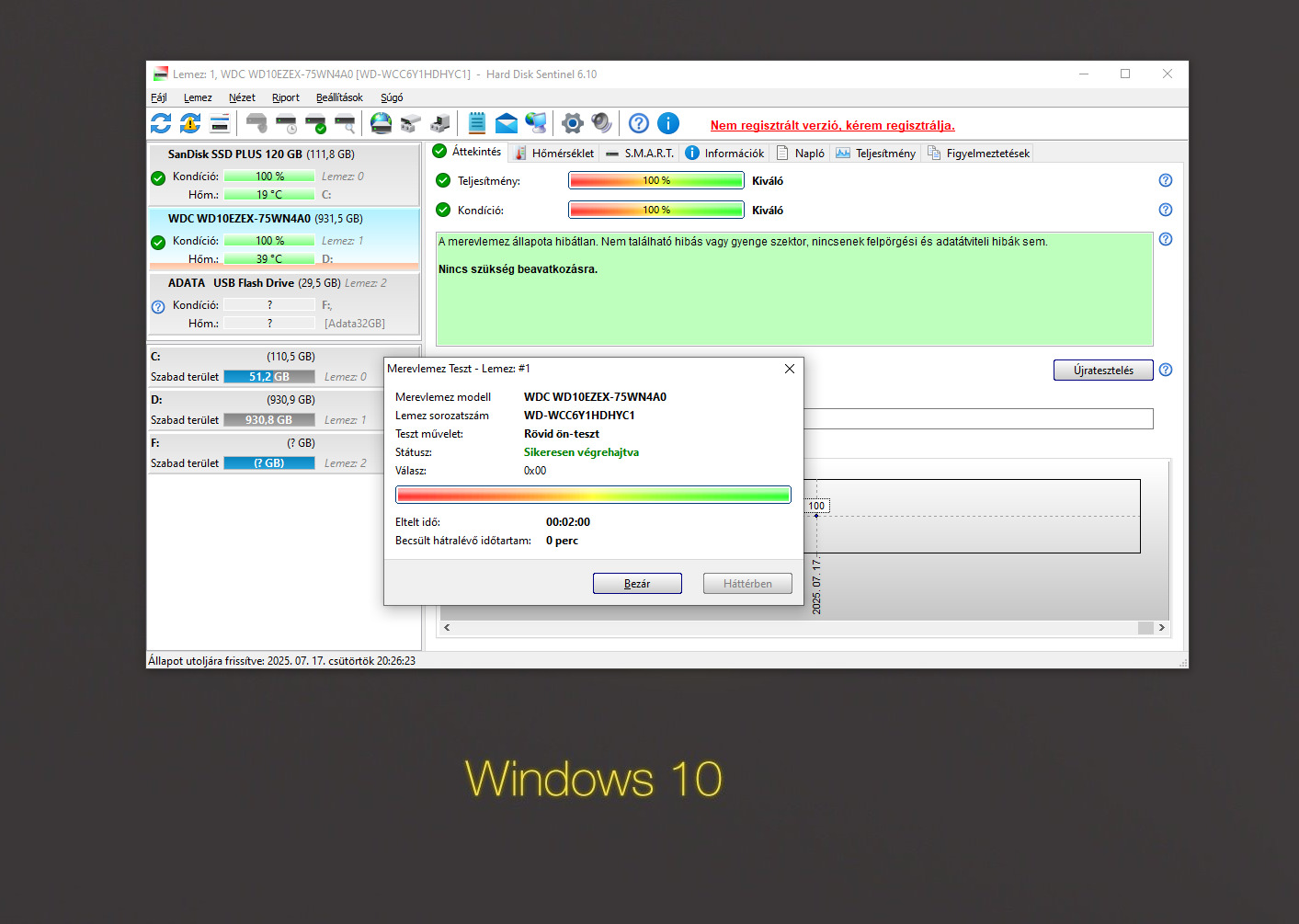Screen dimensions: 1299x924
Task: Click the disk with green checkmark toolbar icon
Action: 316,123
